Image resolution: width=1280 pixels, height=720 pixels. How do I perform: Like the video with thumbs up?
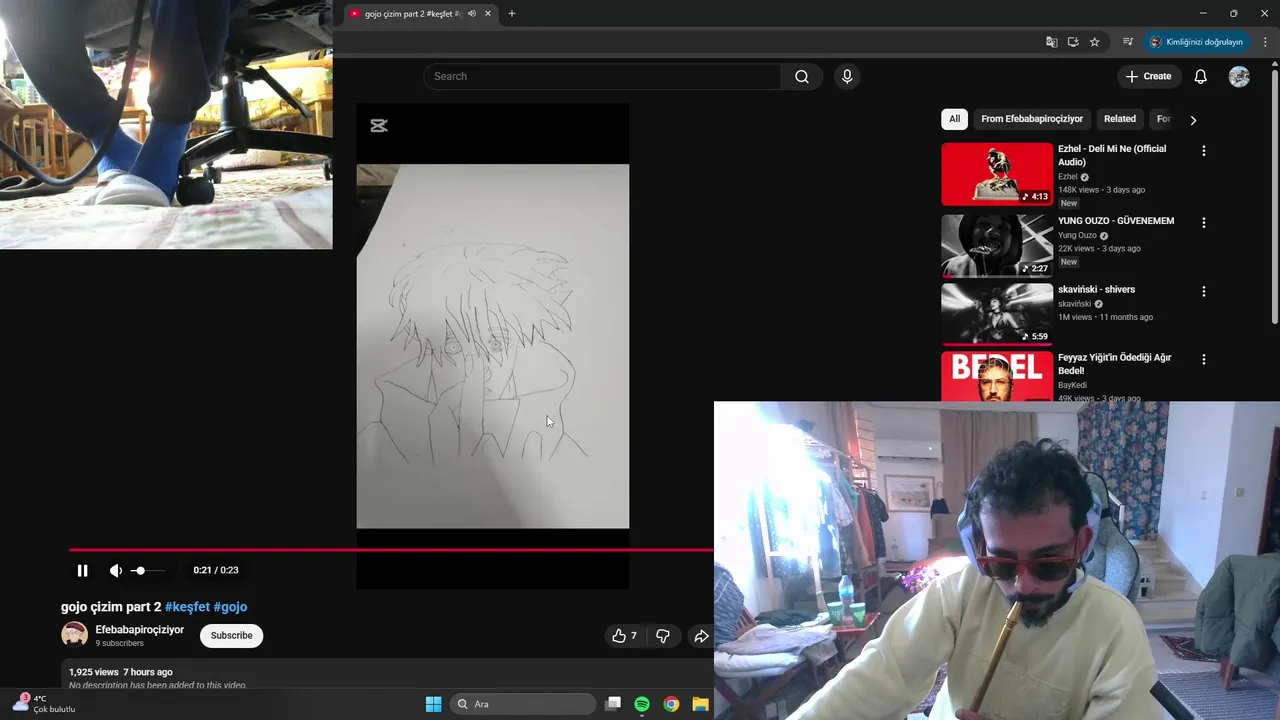624,636
